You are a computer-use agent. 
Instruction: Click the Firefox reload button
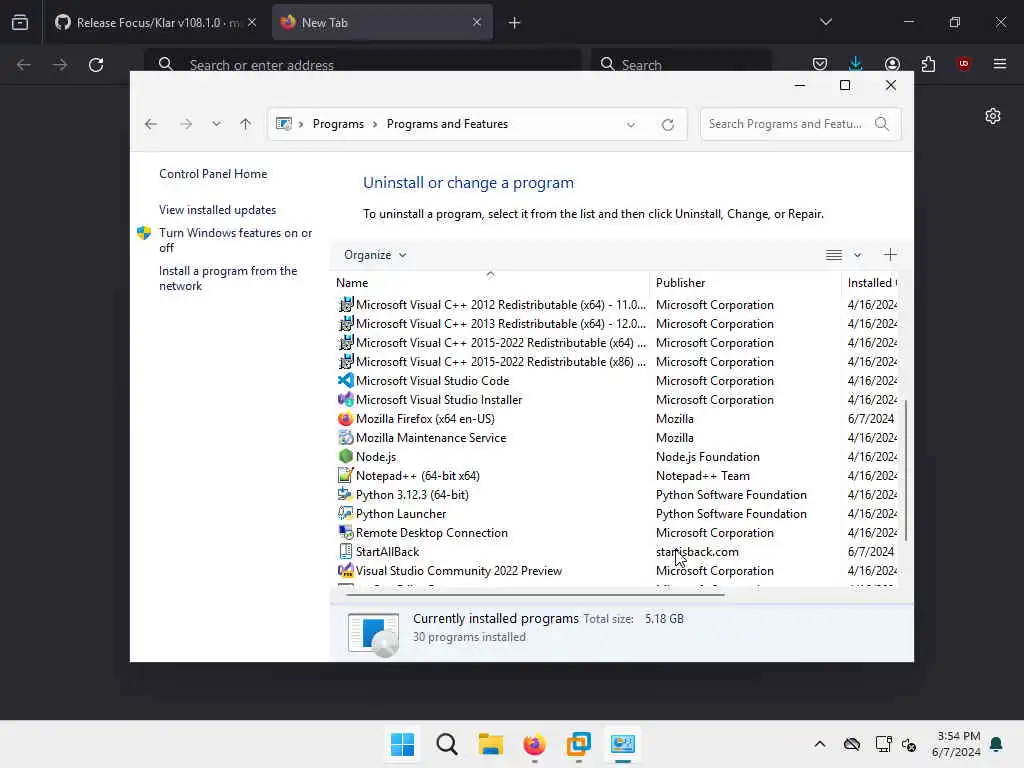[x=96, y=65]
